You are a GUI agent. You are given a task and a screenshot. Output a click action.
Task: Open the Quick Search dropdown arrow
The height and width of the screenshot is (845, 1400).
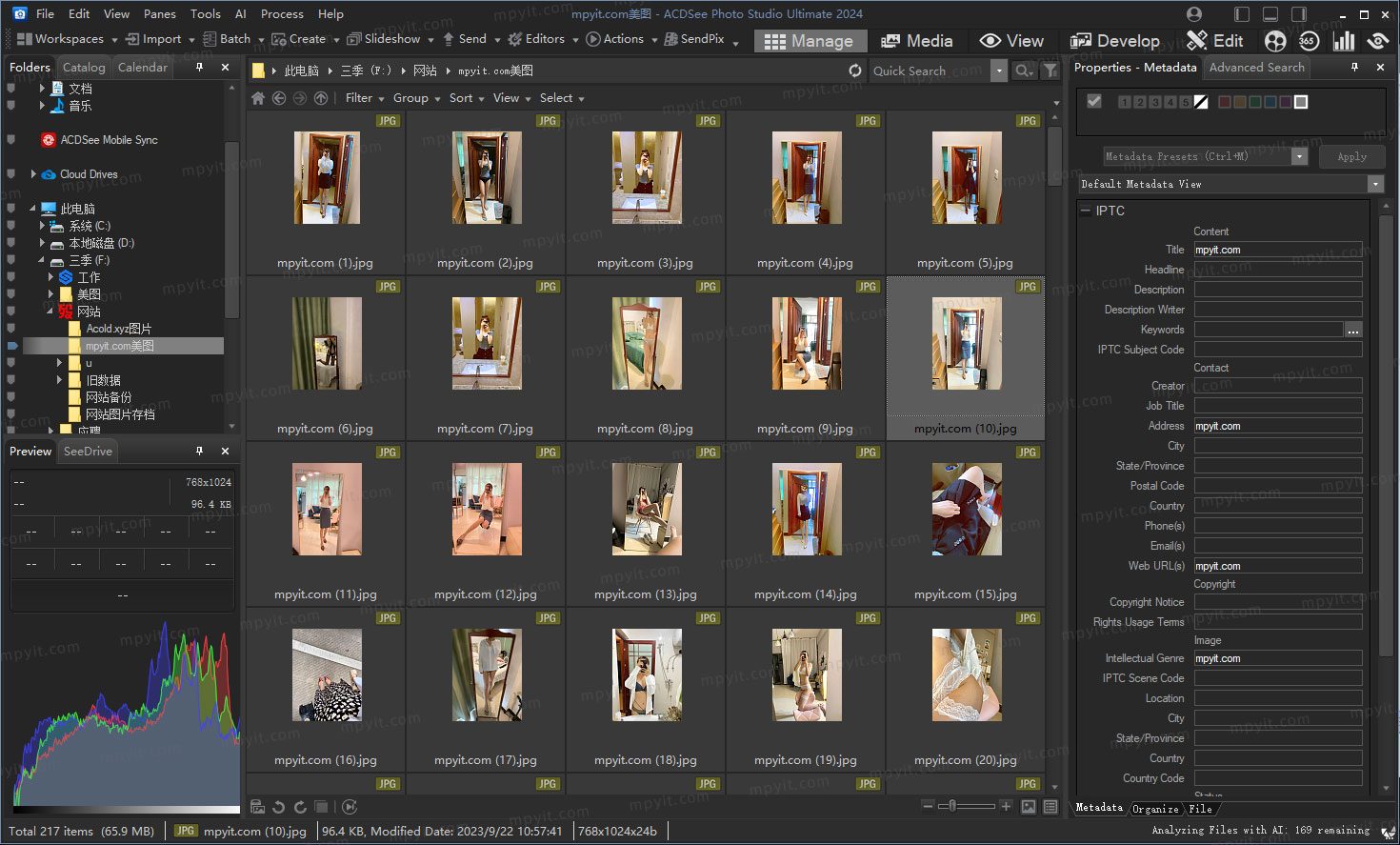(998, 70)
